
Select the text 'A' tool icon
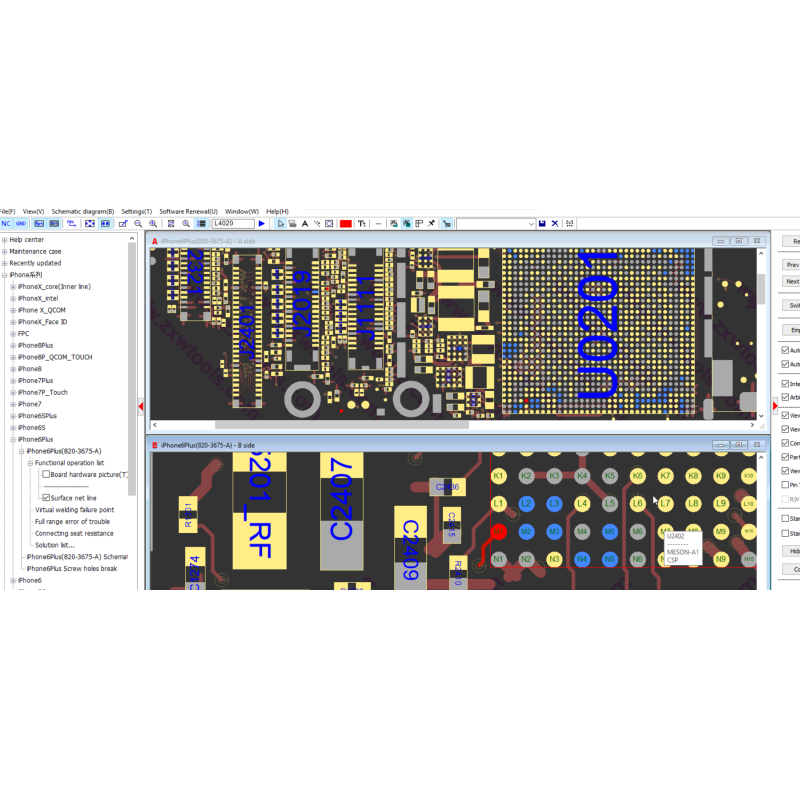304,224
